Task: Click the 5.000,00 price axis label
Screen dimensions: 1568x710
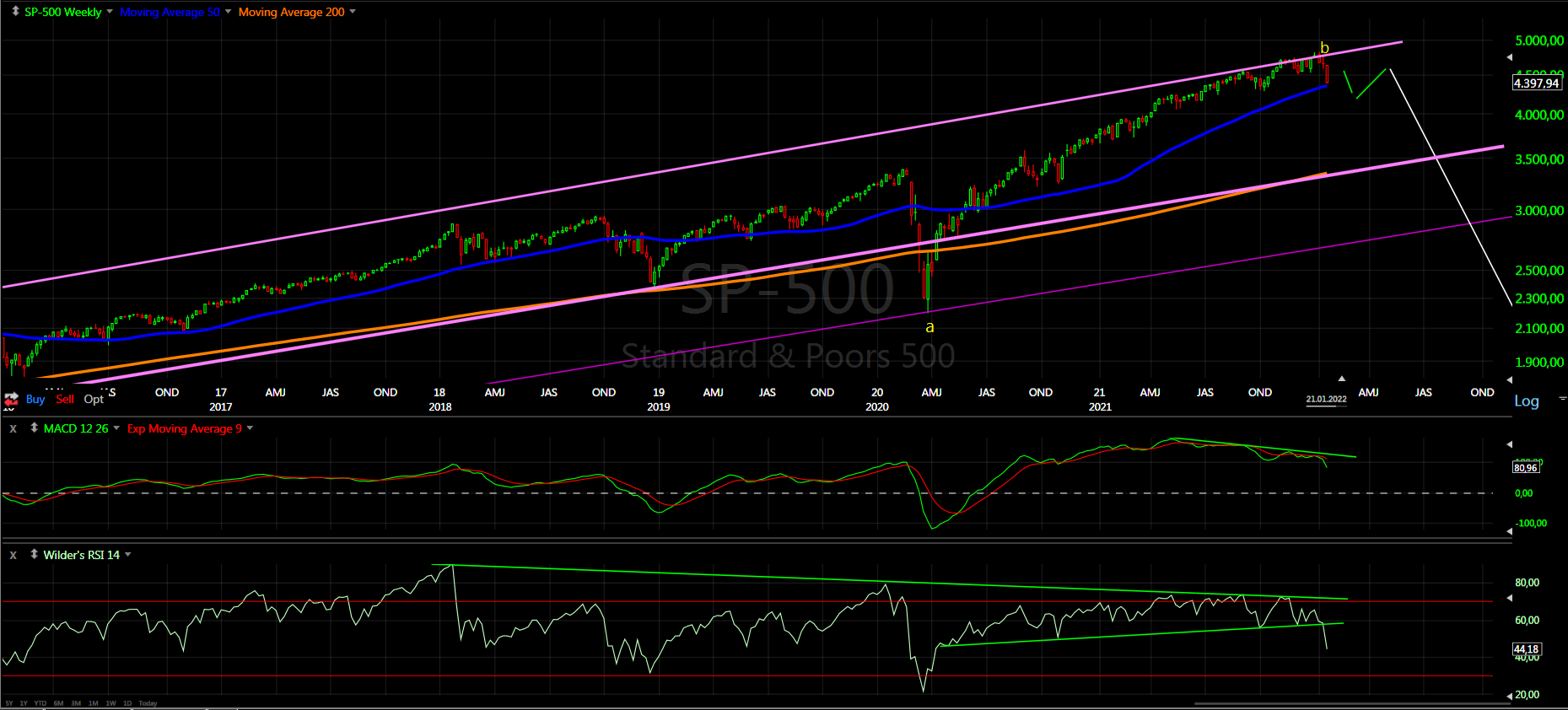Action: (x=1539, y=40)
